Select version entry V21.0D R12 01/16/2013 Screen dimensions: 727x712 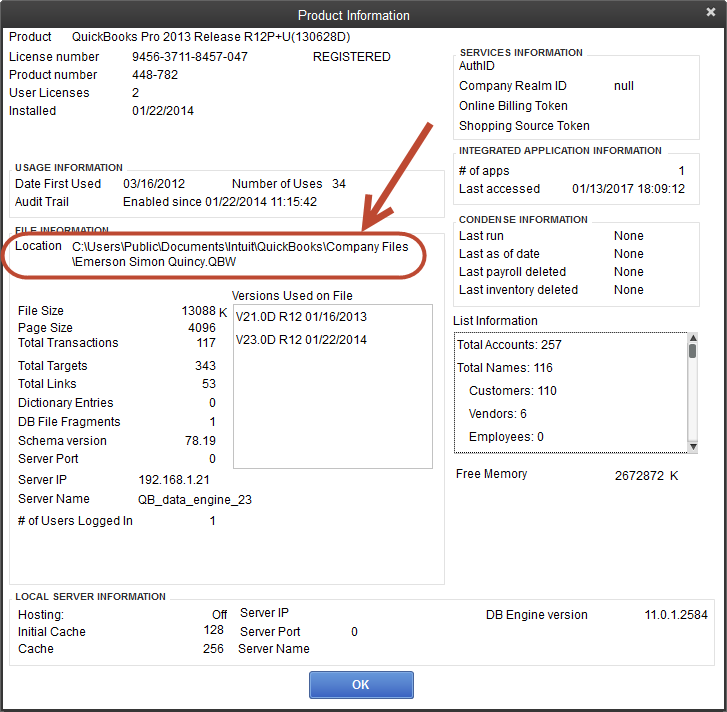301,317
